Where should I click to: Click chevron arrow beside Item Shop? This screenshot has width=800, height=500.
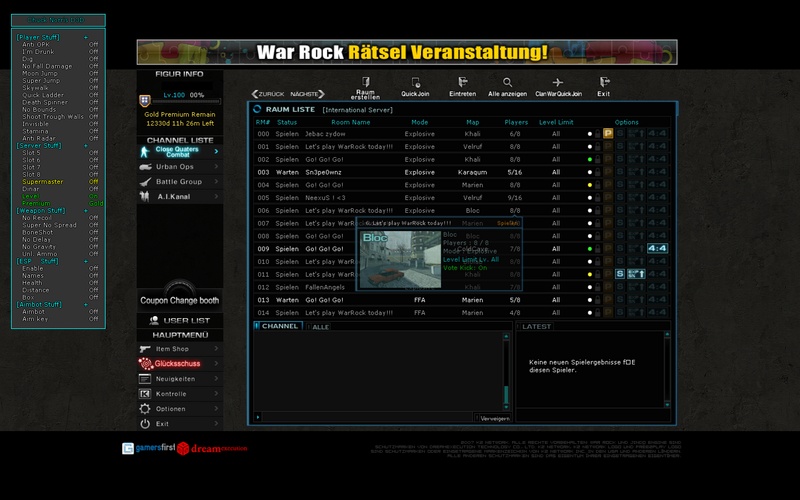pyautogui.click(x=216, y=348)
